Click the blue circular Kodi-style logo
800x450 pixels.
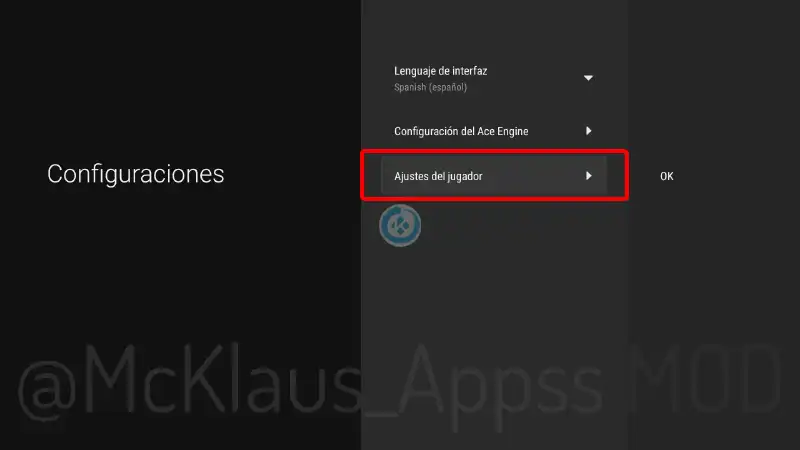pos(400,225)
